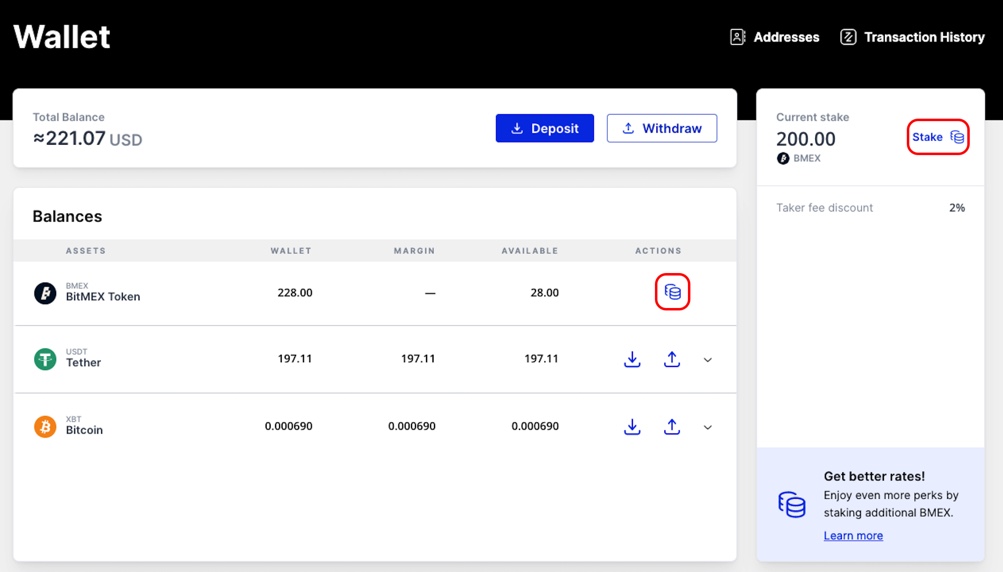Open Transaction History

912,37
